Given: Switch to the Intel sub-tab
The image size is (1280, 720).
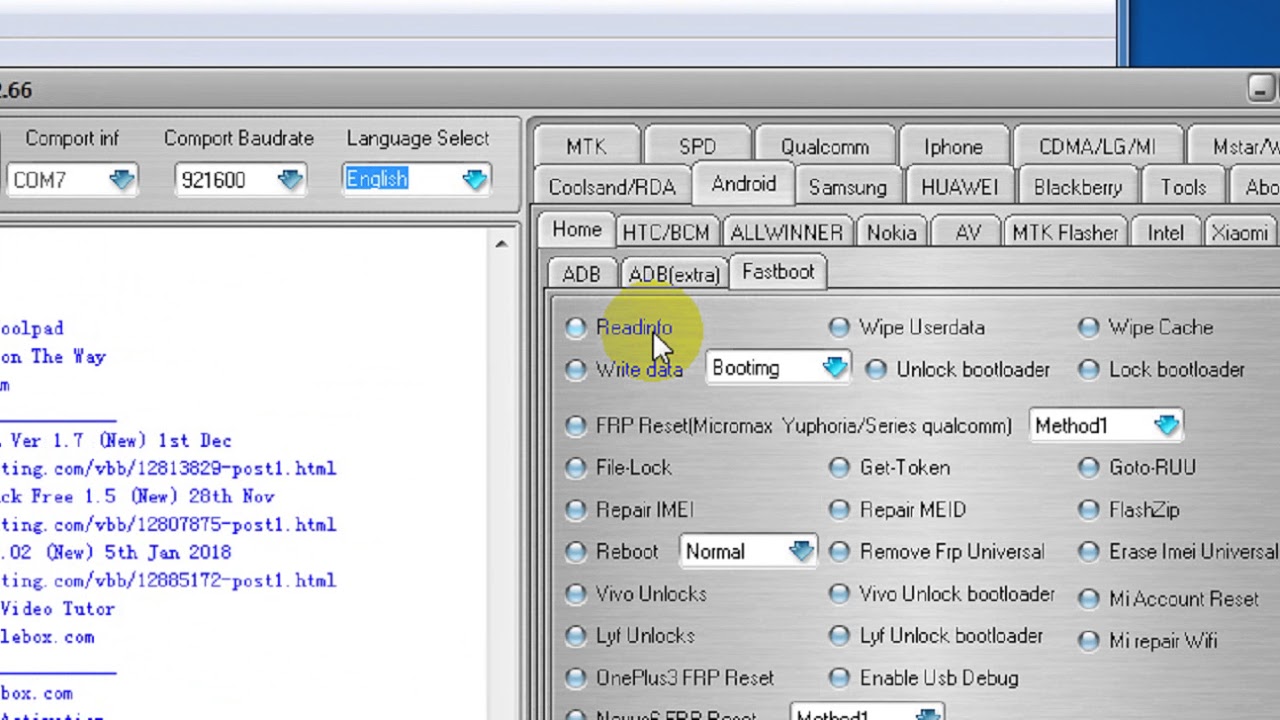Looking at the screenshot, I should coord(1165,233).
